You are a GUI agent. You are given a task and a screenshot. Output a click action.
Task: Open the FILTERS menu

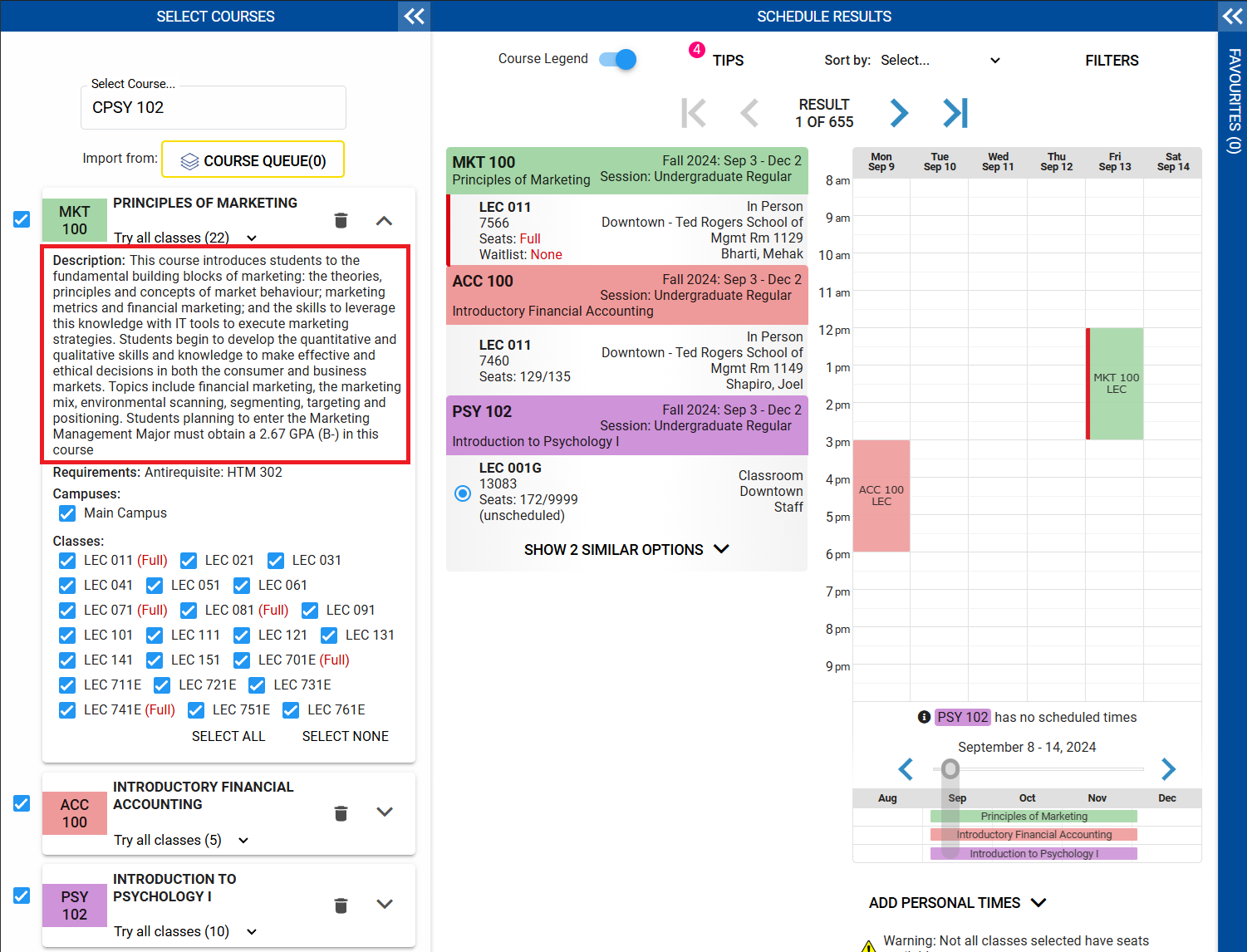pyautogui.click(x=1111, y=61)
